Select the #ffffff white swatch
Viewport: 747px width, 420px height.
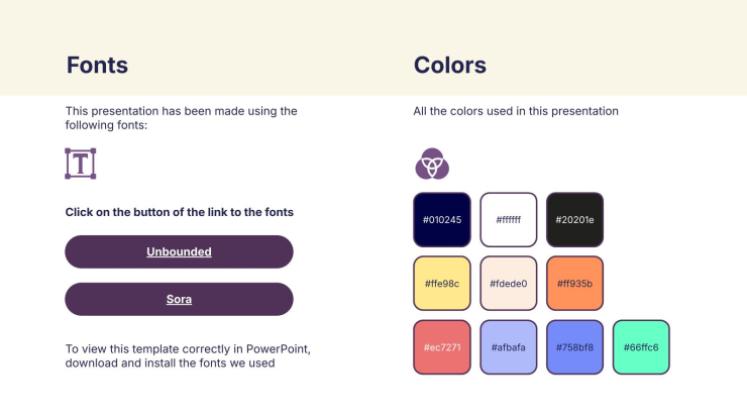pyautogui.click(x=508, y=219)
